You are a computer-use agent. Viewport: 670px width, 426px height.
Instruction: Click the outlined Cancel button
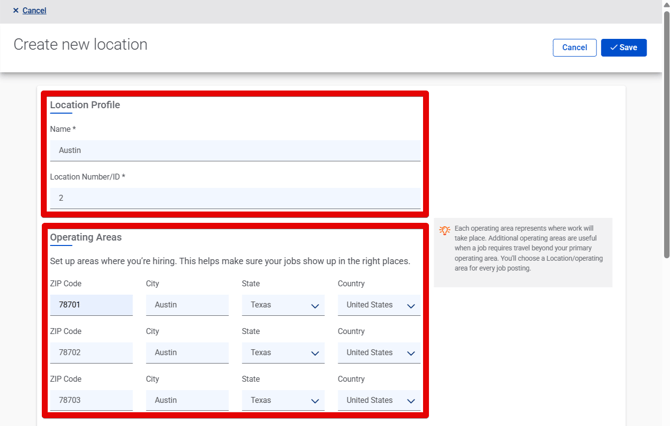[x=574, y=47]
